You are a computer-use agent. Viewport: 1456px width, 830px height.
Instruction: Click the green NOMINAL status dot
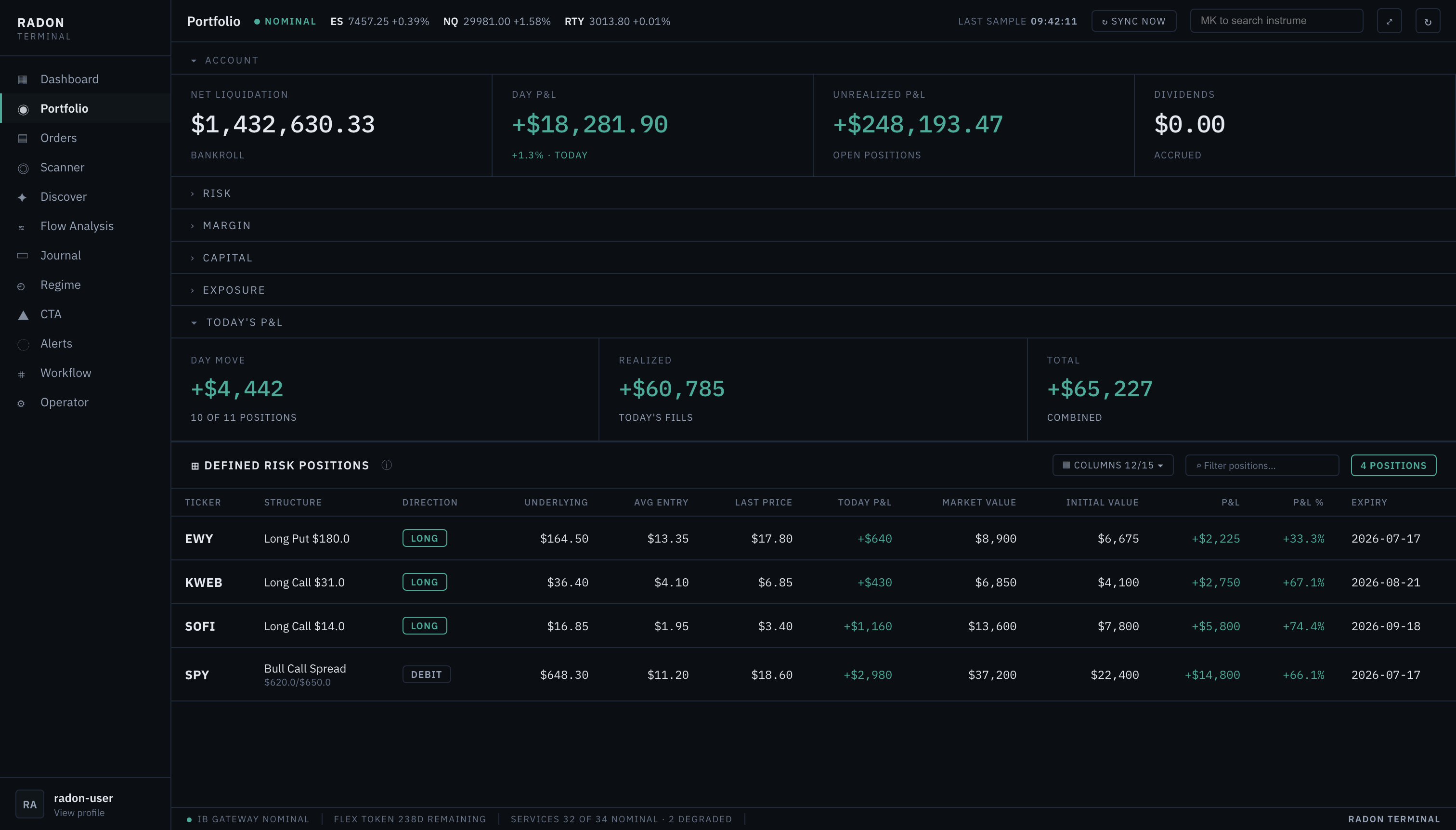click(x=257, y=22)
